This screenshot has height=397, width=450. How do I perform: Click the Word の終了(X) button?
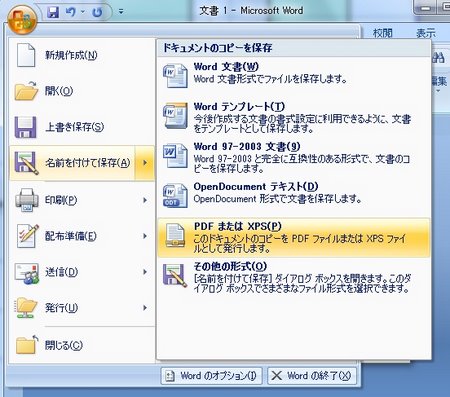pyautogui.click(x=312, y=376)
